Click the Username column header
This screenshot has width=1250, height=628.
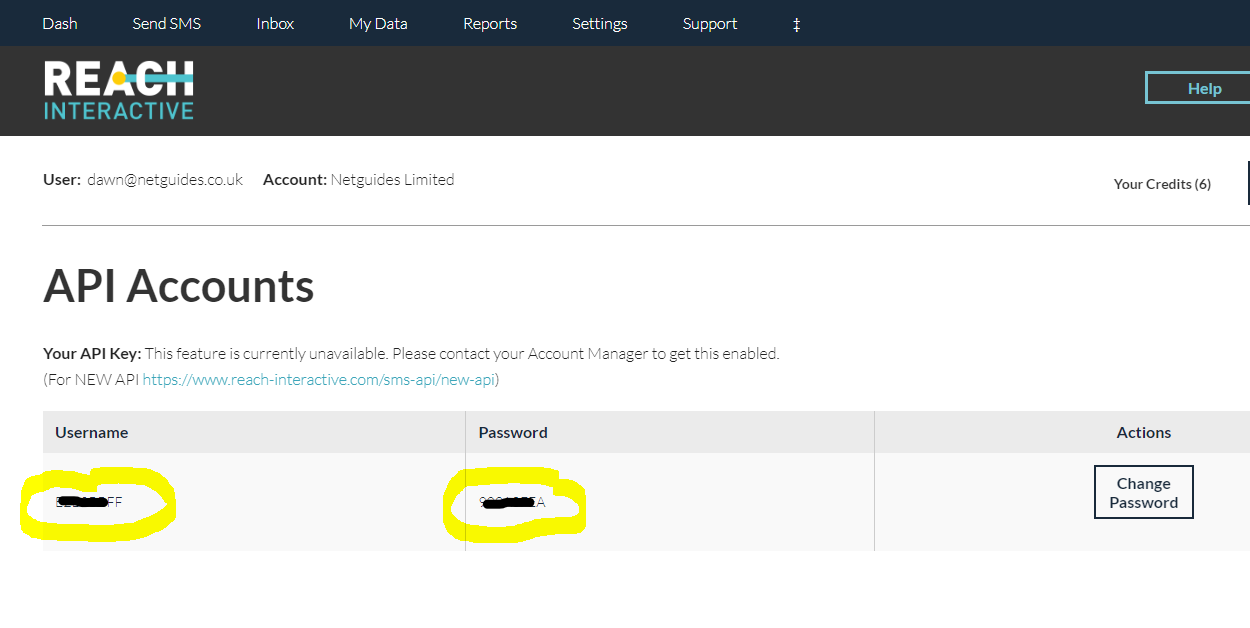92,433
